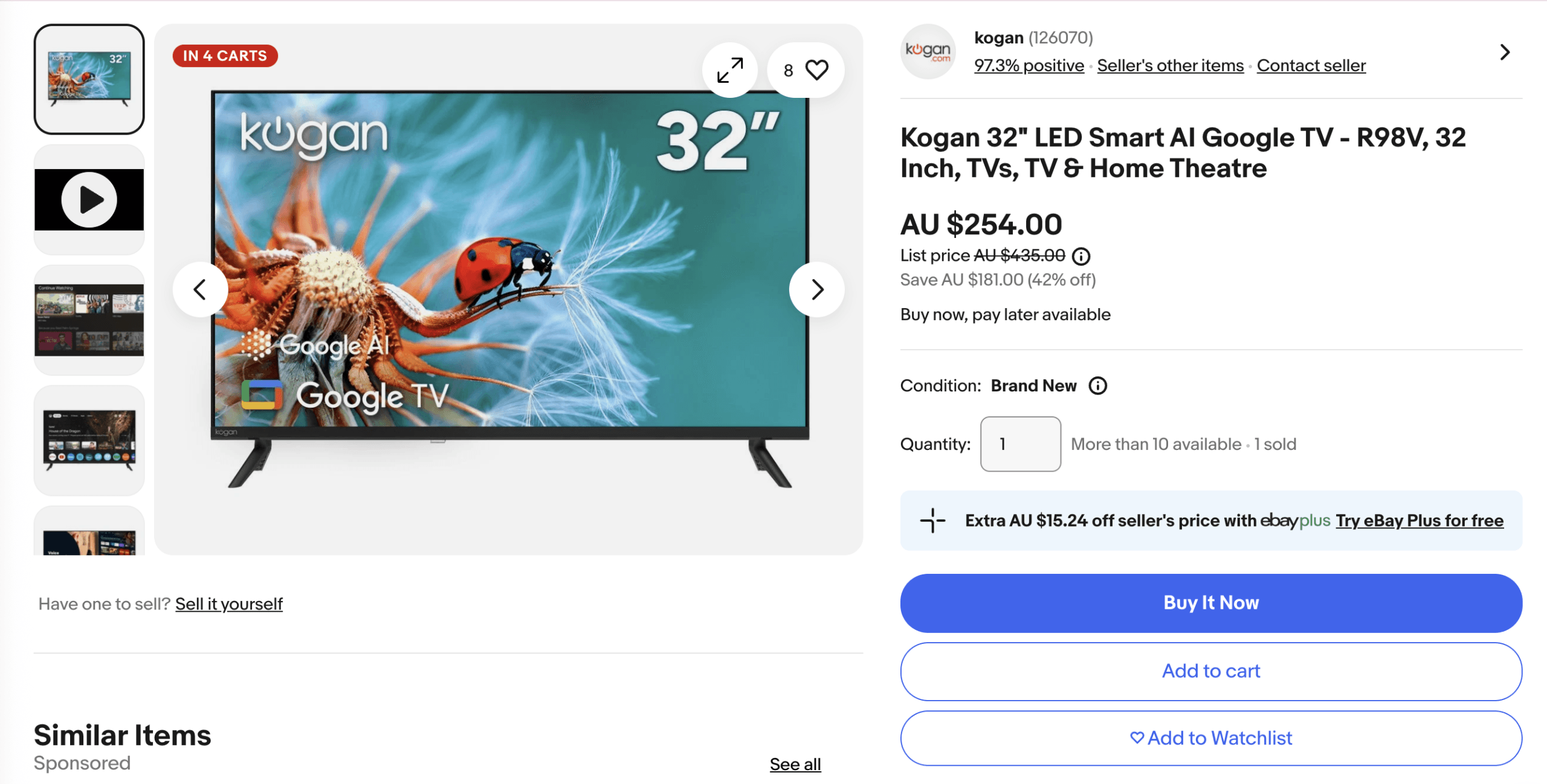Image resolution: width=1547 pixels, height=784 pixels.
Task: Show the previous product image
Action: point(200,289)
